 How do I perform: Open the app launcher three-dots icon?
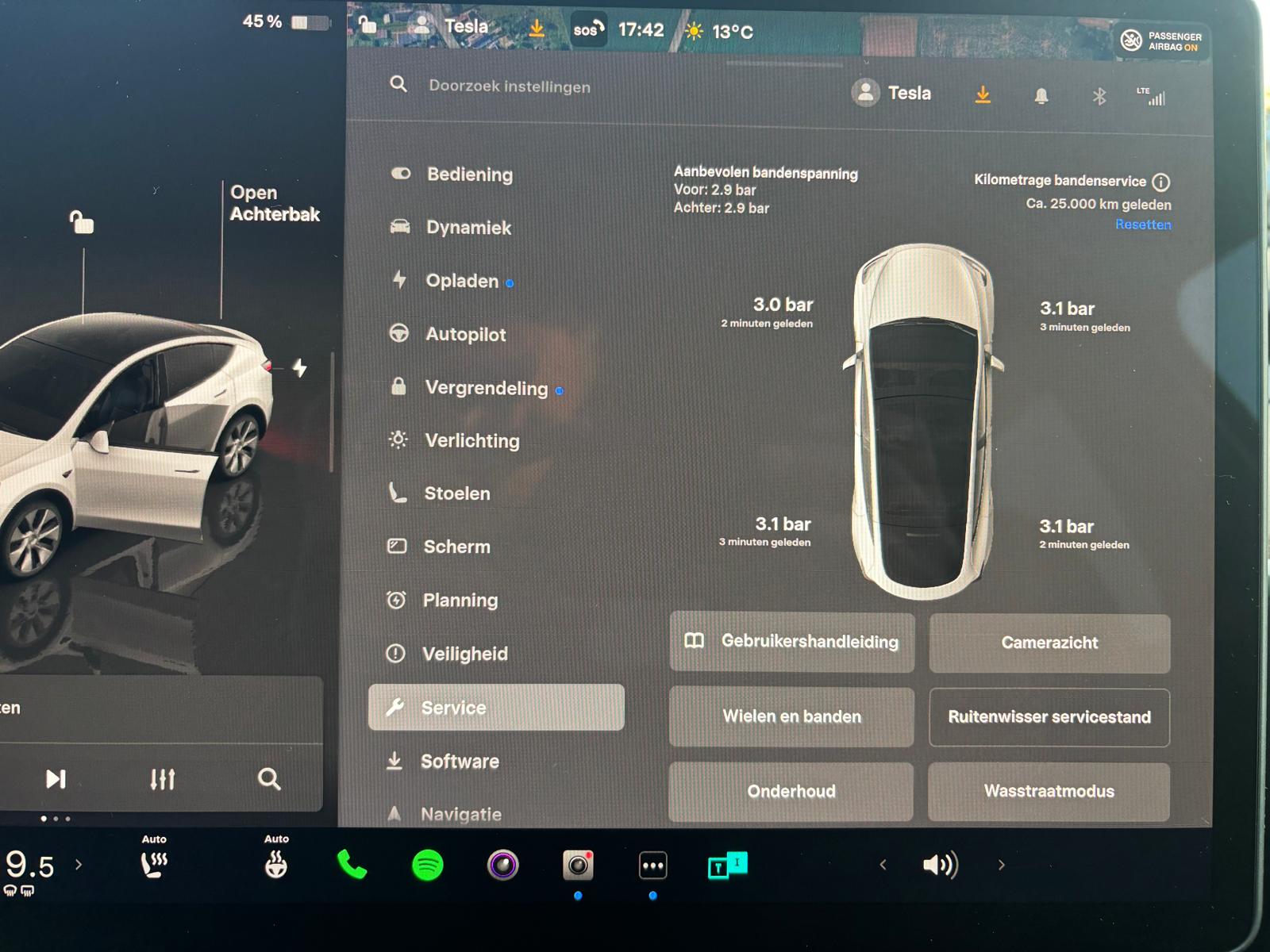pyautogui.click(x=652, y=866)
